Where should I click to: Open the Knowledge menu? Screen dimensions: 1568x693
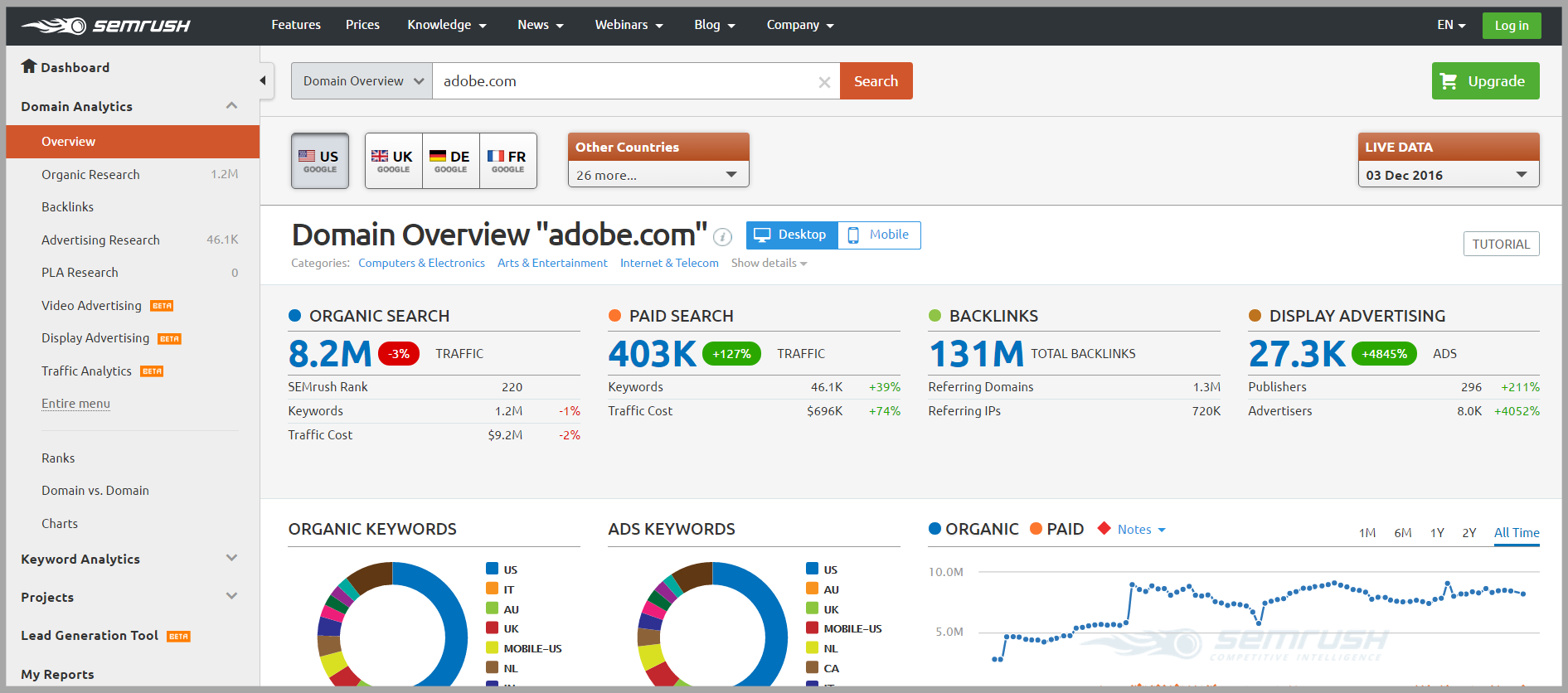tap(447, 25)
